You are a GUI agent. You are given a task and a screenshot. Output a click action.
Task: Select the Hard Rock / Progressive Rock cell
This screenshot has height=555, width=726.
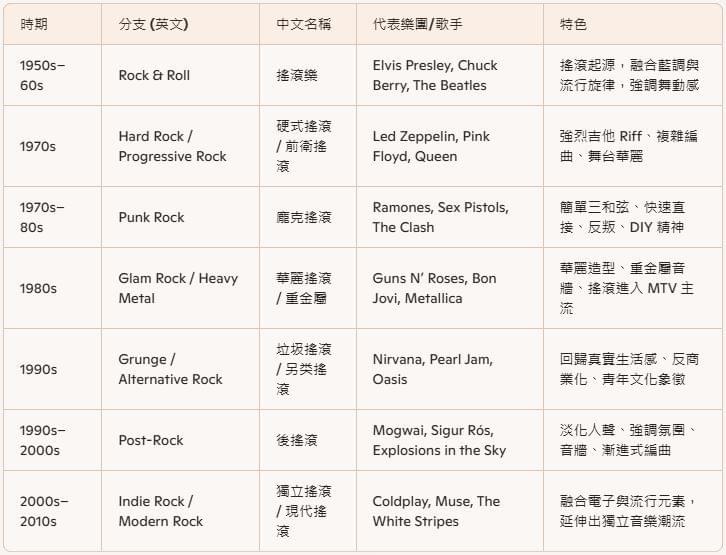pyautogui.click(x=181, y=146)
